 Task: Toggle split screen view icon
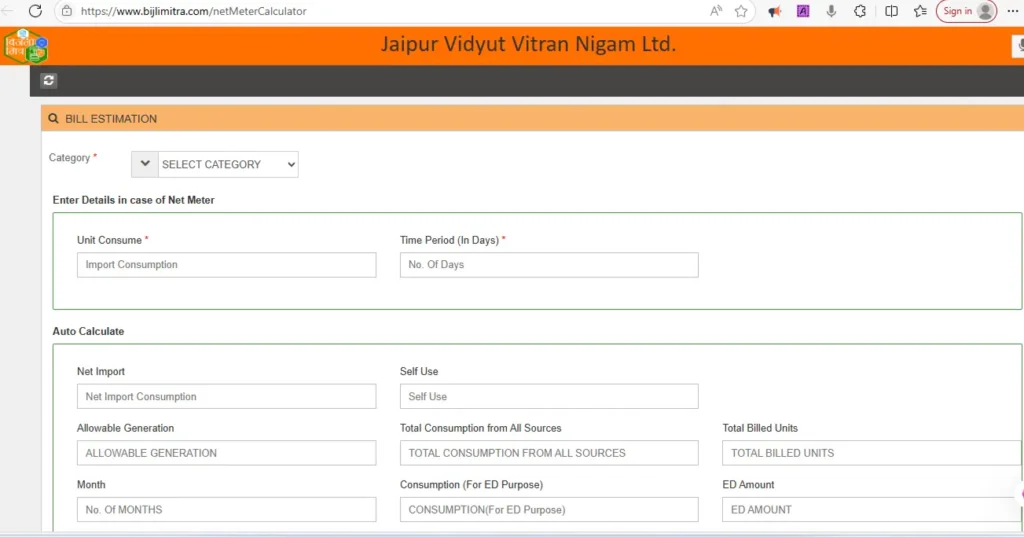pos(891,11)
